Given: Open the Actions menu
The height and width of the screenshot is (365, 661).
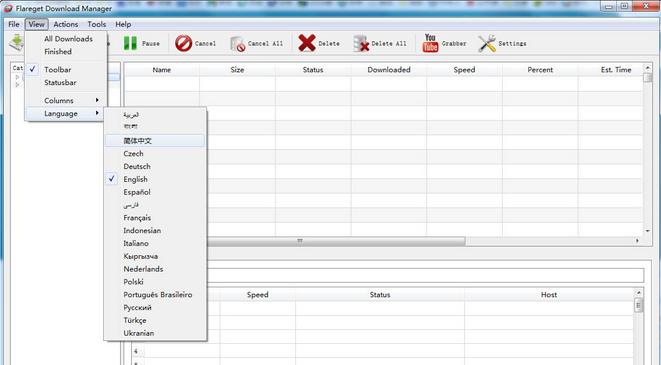Looking at the screenshot, I should pyautogui.click(x=66, y=24).
